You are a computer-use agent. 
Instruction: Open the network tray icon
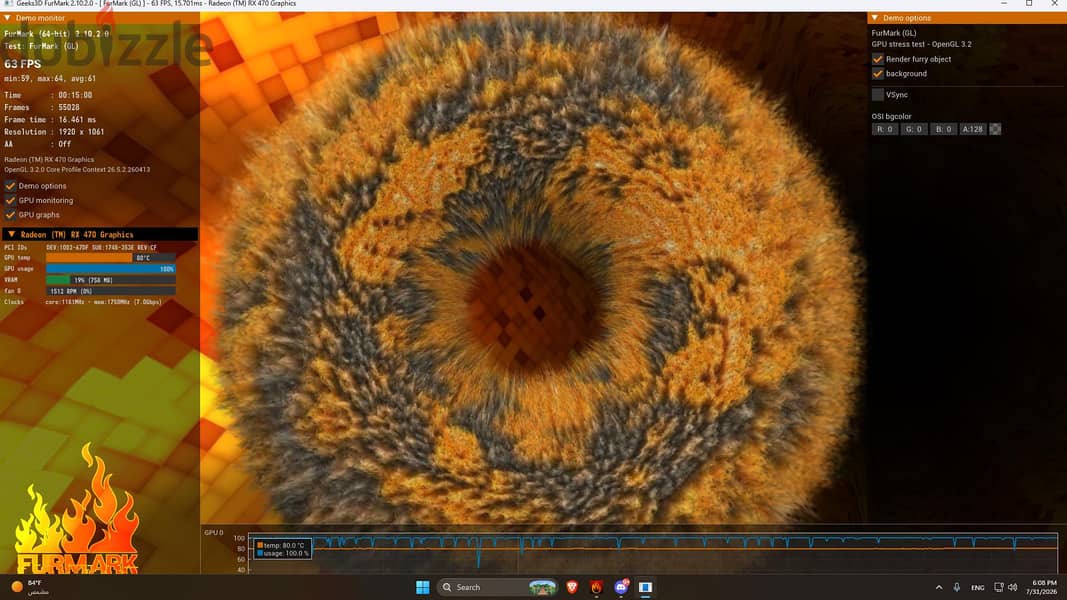pyautogui.click(x=998, y=587)
